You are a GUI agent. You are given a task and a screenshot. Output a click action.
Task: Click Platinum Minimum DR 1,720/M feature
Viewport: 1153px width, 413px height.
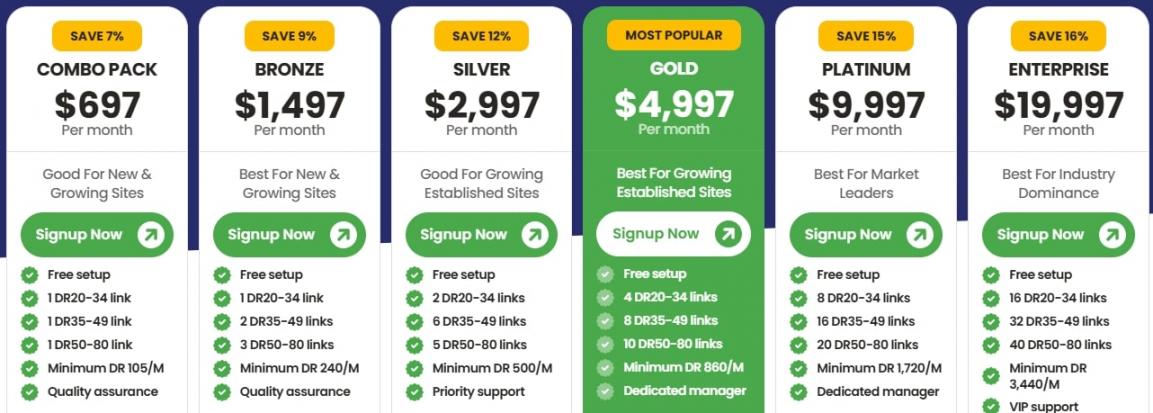pyautogui.click(x=879, y=368)
